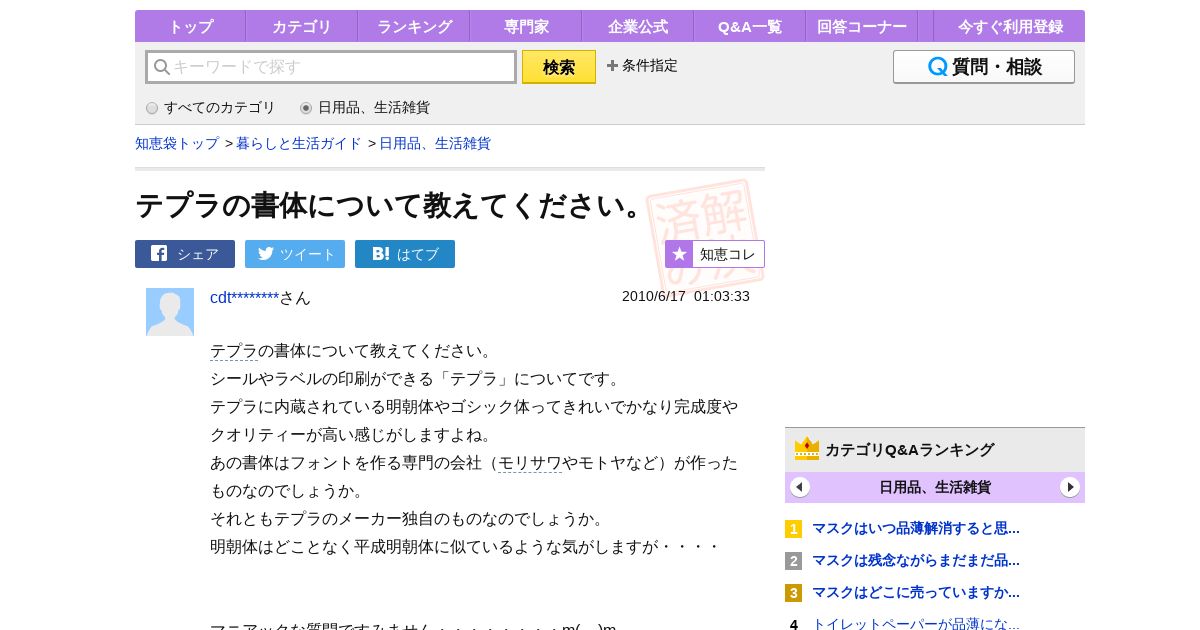The height and width of the screenshot is (630, 1200).
Task: Open the asker's avatar image
Action: (x=170, y=312)
